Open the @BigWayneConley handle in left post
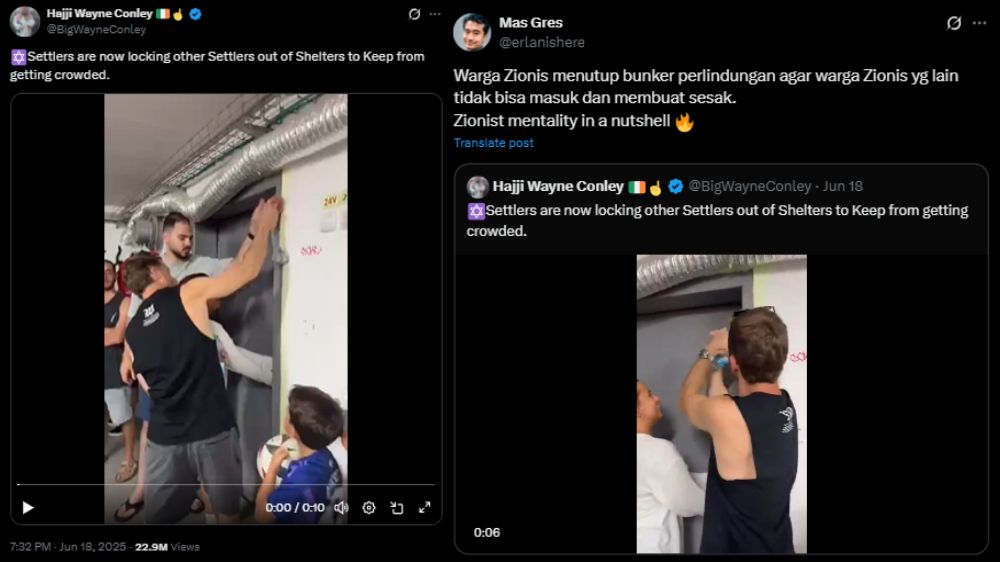Viewport: 1000px width, 562px height. (x=96, y=30)
